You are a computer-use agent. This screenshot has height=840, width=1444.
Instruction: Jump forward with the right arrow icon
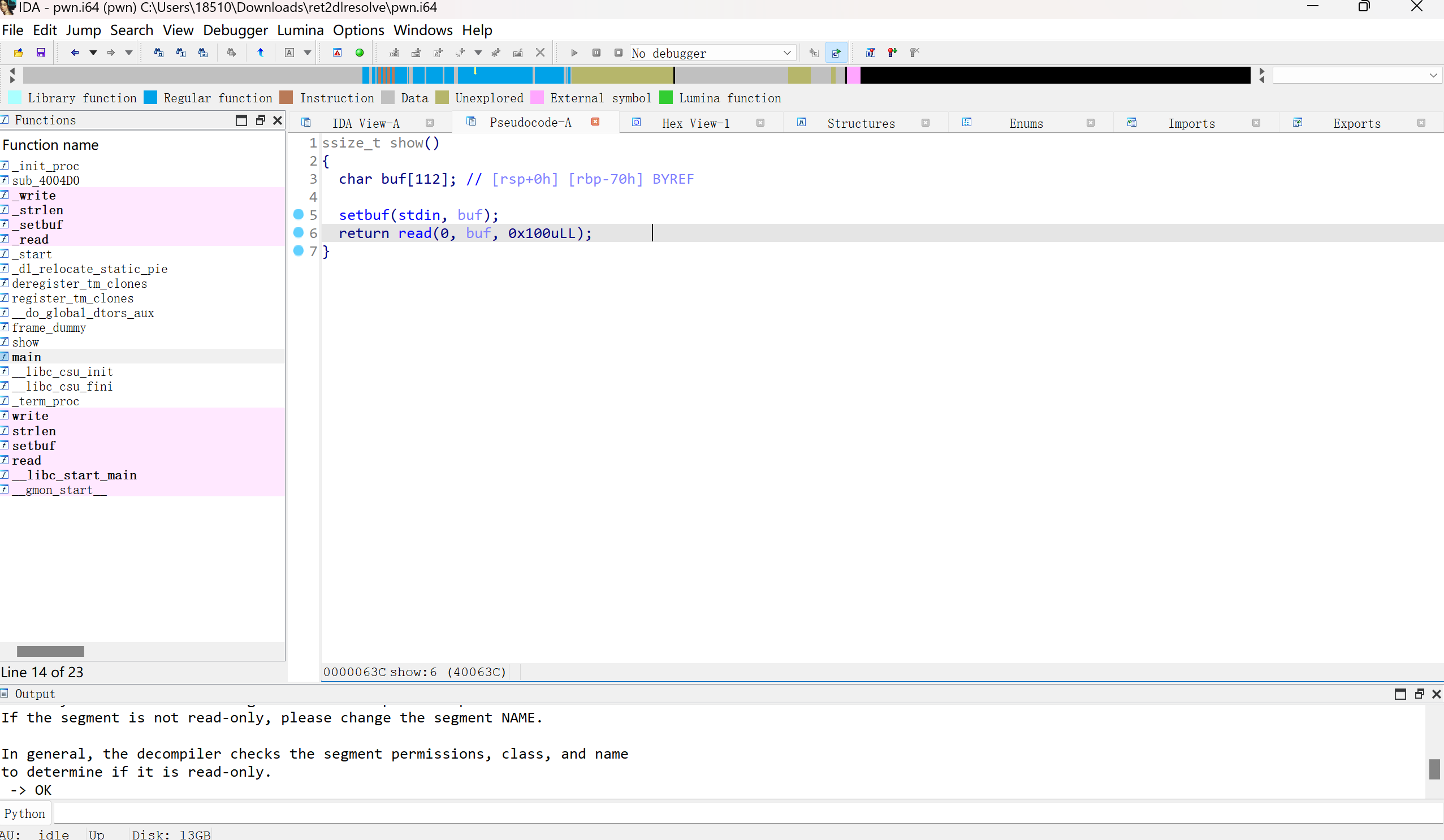point(111,53)
